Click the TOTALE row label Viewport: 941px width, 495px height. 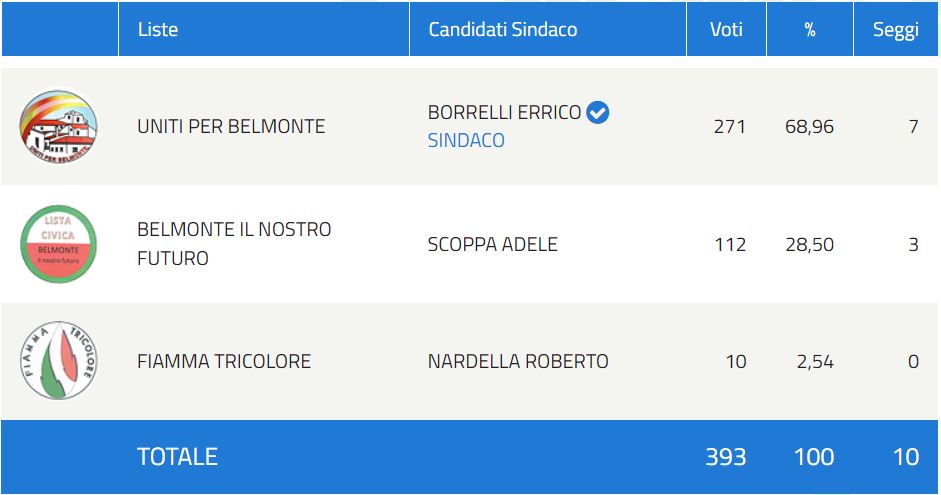click(x=177, y=457)
